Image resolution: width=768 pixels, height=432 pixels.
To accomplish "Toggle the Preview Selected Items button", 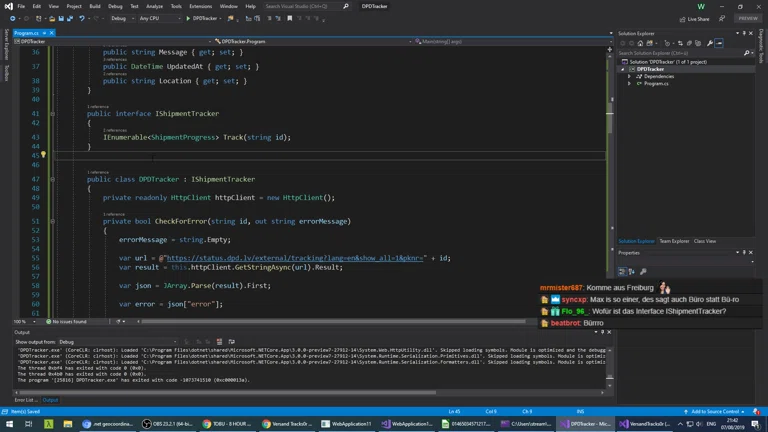I will (x=719, y=43).
